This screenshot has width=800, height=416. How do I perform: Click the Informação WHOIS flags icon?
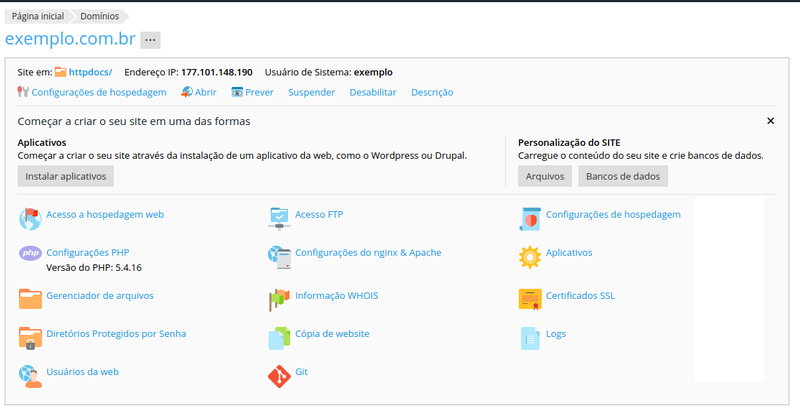pos(279,297)
